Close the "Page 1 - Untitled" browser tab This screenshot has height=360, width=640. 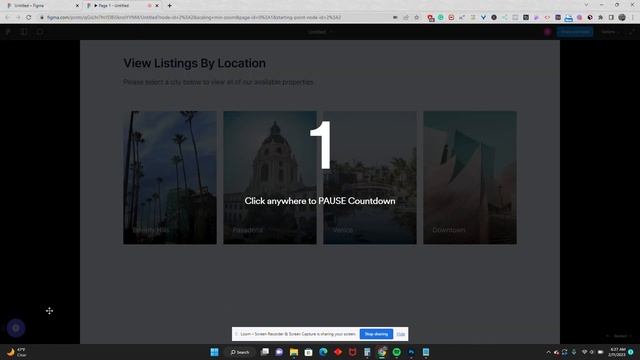[x=157, y=6]
